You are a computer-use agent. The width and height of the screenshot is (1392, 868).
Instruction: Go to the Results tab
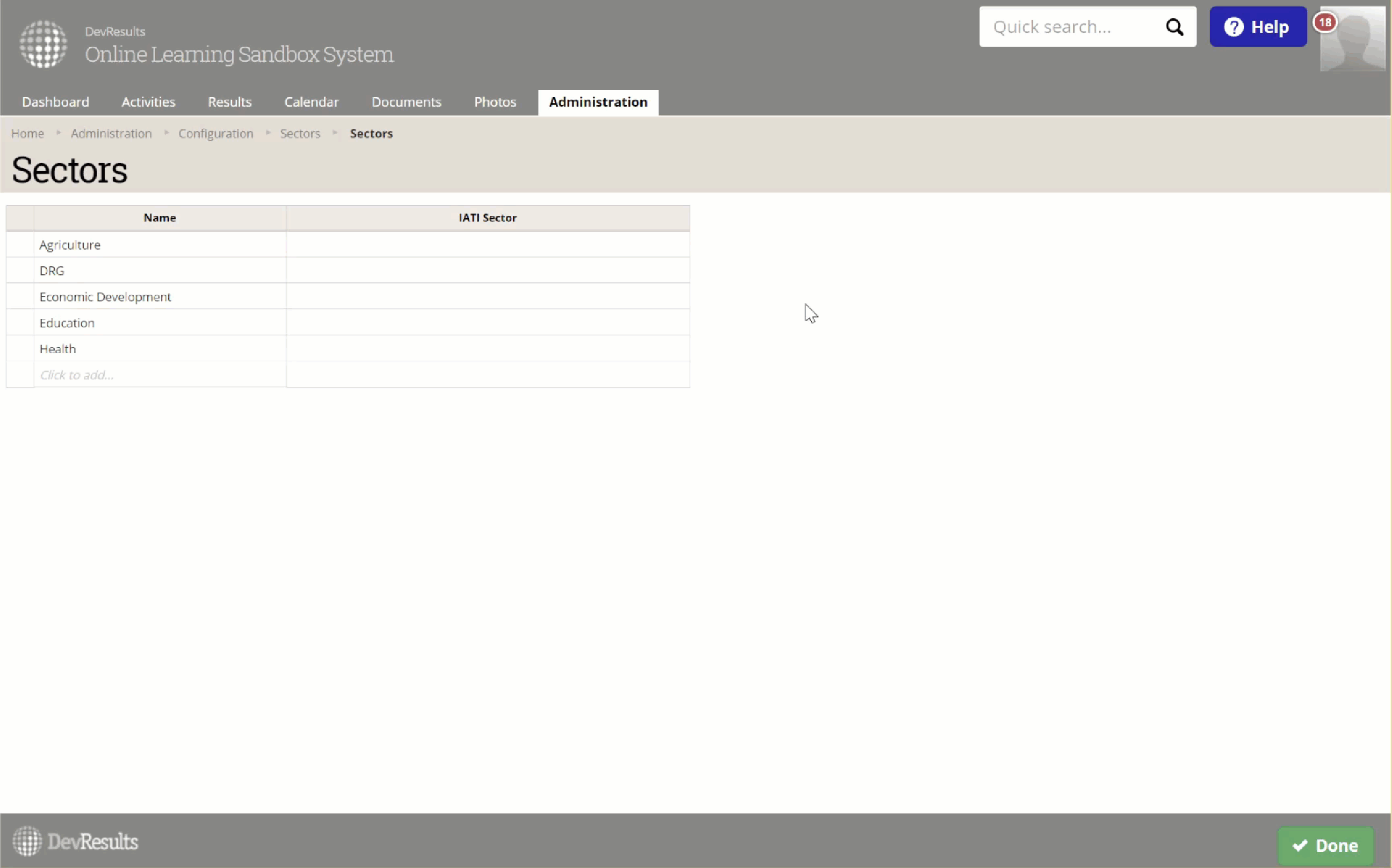(x=230, y=102)
